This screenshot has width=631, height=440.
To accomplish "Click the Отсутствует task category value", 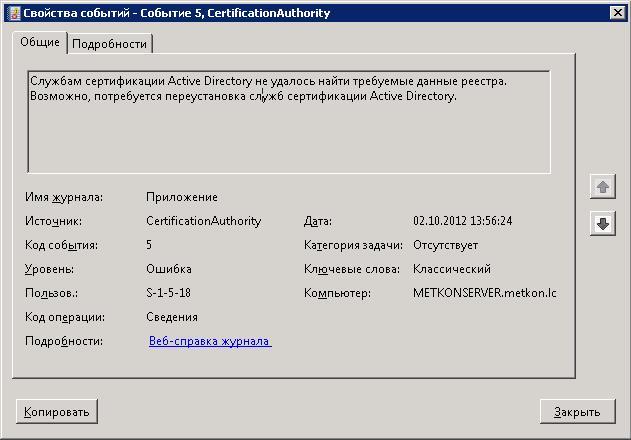I will (445, 245).
